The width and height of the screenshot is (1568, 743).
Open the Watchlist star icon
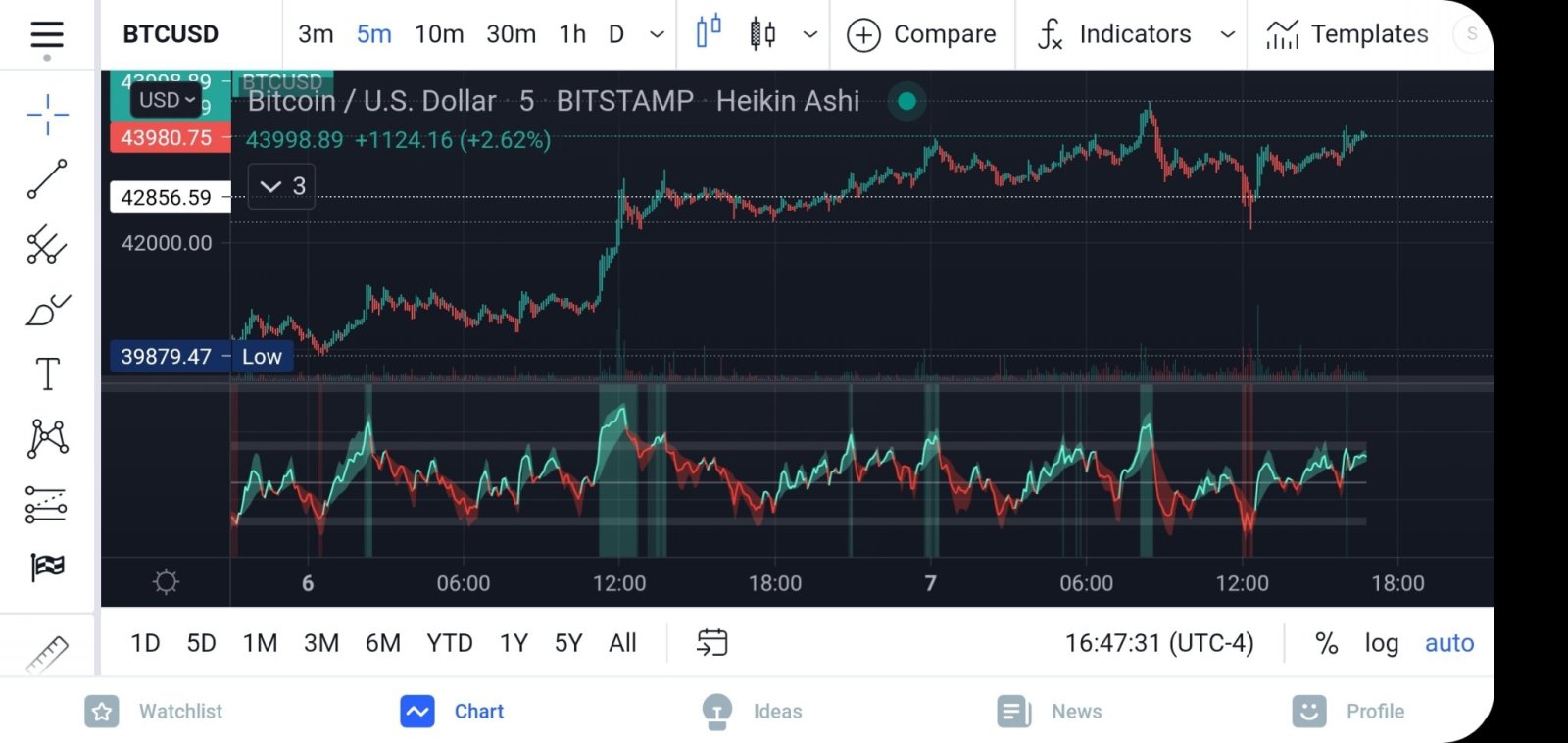(102, 712)
